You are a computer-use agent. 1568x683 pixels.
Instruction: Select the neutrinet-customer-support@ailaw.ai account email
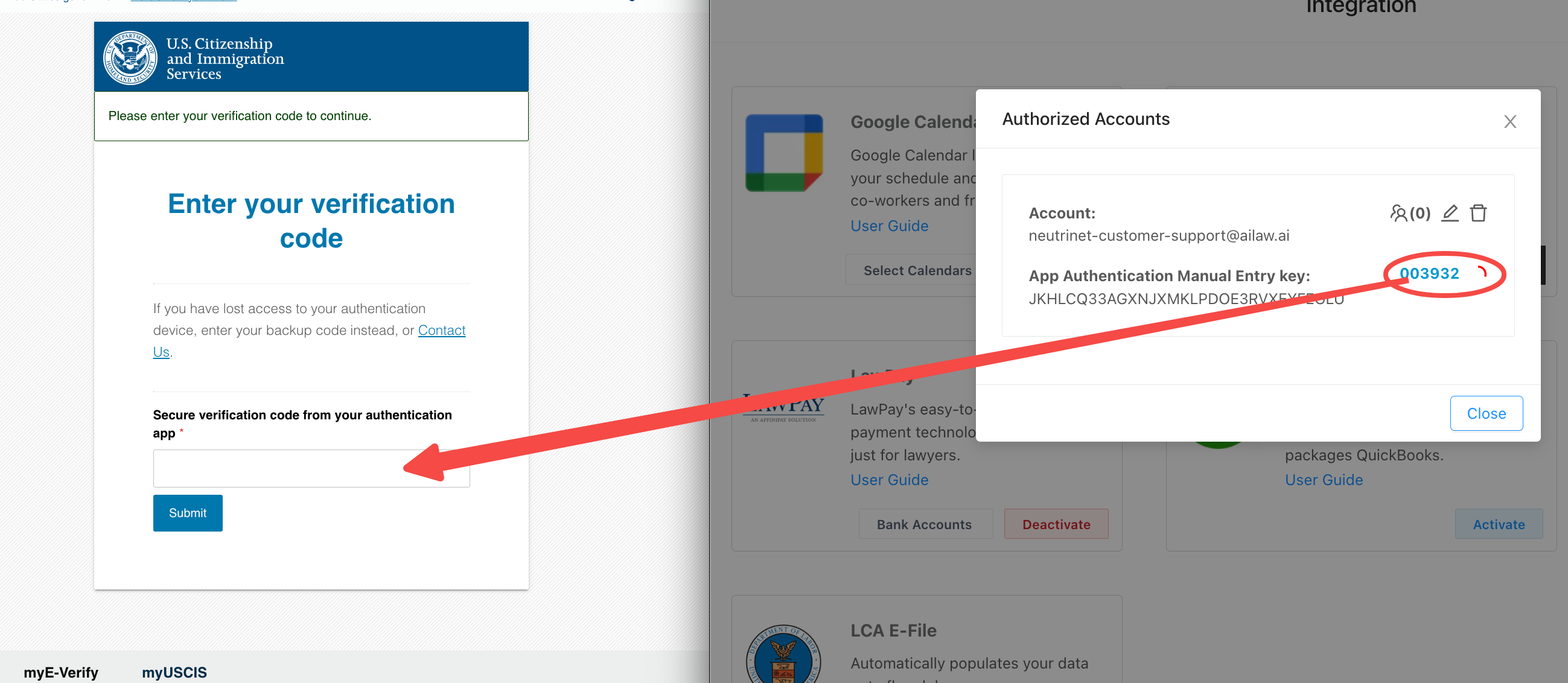coord(1158,235)
